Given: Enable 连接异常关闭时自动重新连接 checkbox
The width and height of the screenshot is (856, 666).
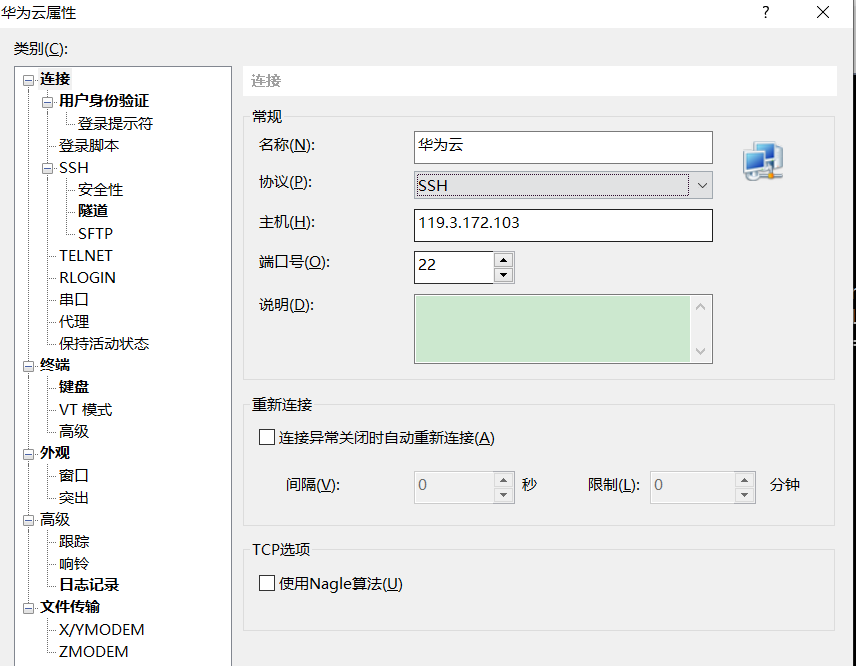Looking at the screenshot, I should 266,437.
